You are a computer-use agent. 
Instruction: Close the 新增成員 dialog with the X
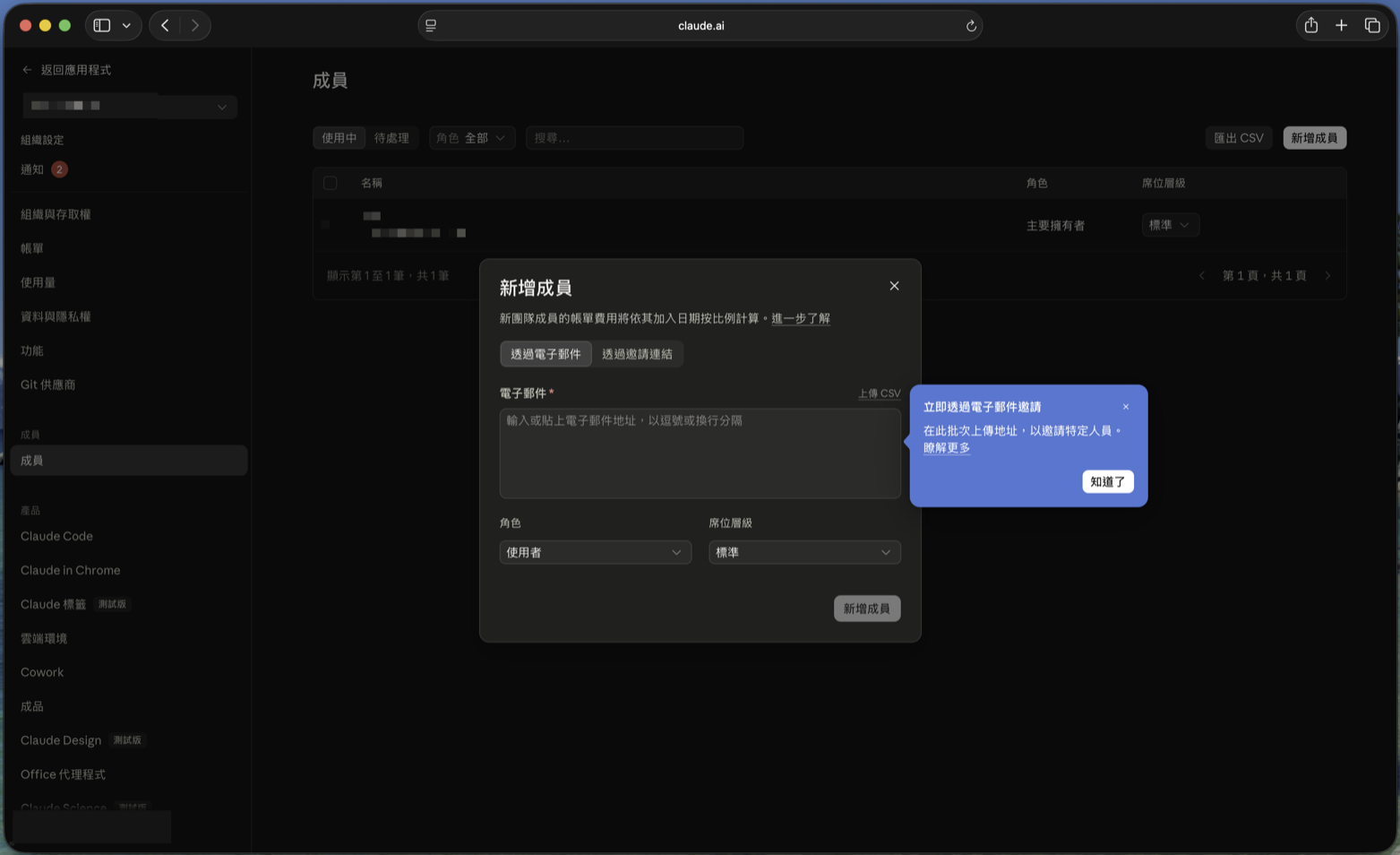pyautogui.click(x=894, y=286)
